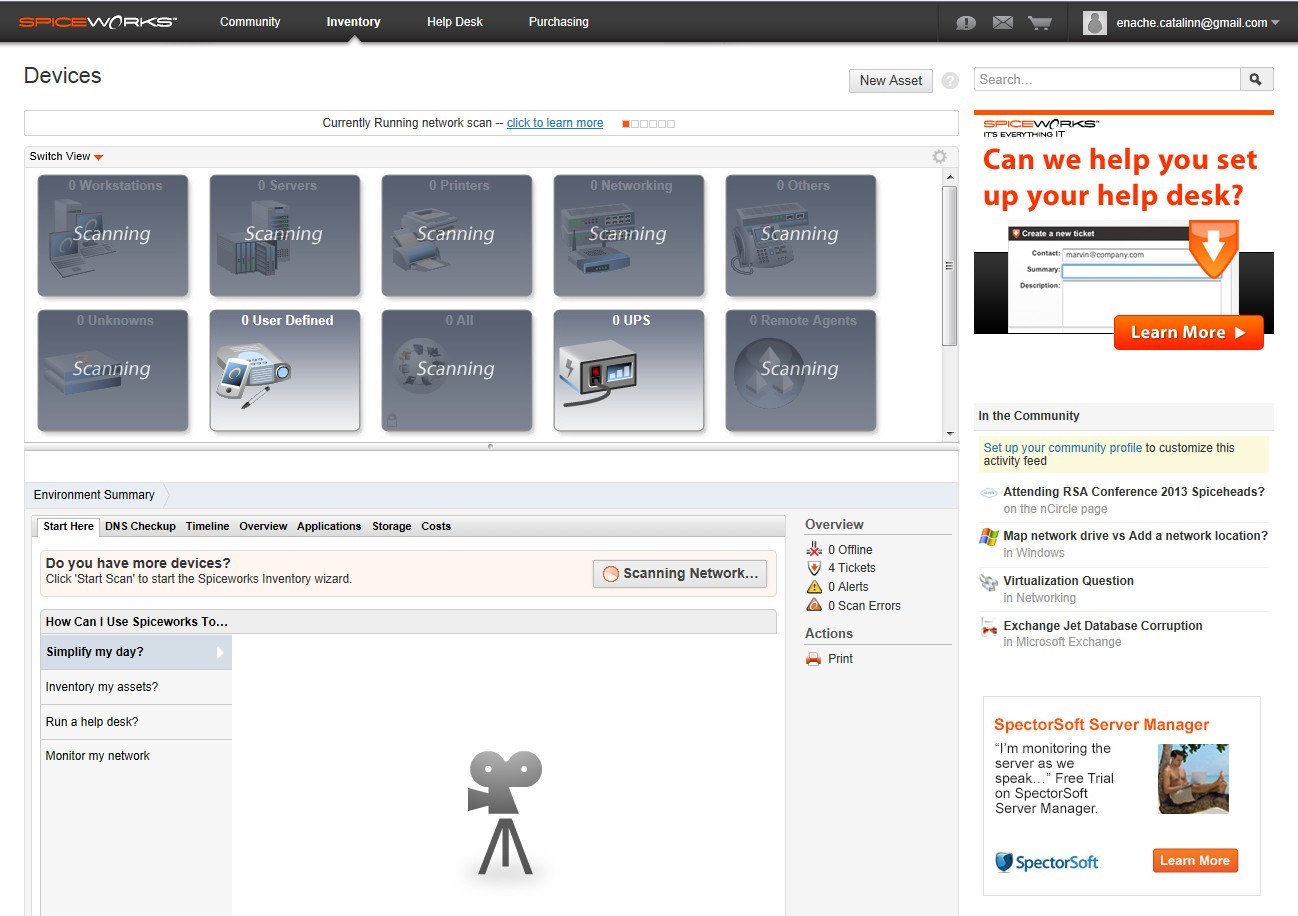Play the video camera placeholder

coord(504,812)
